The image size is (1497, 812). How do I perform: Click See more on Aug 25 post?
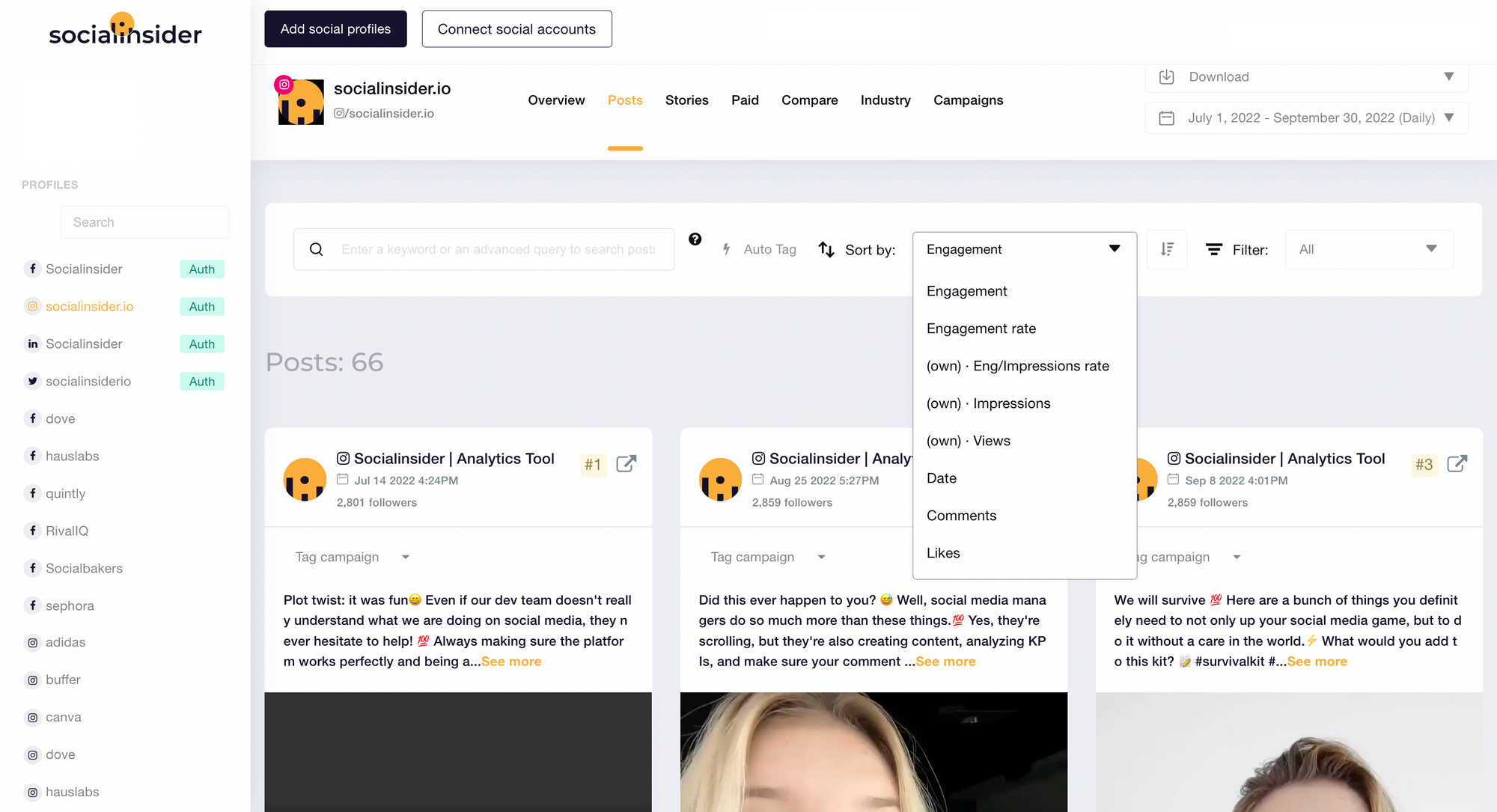click(945, 662)
